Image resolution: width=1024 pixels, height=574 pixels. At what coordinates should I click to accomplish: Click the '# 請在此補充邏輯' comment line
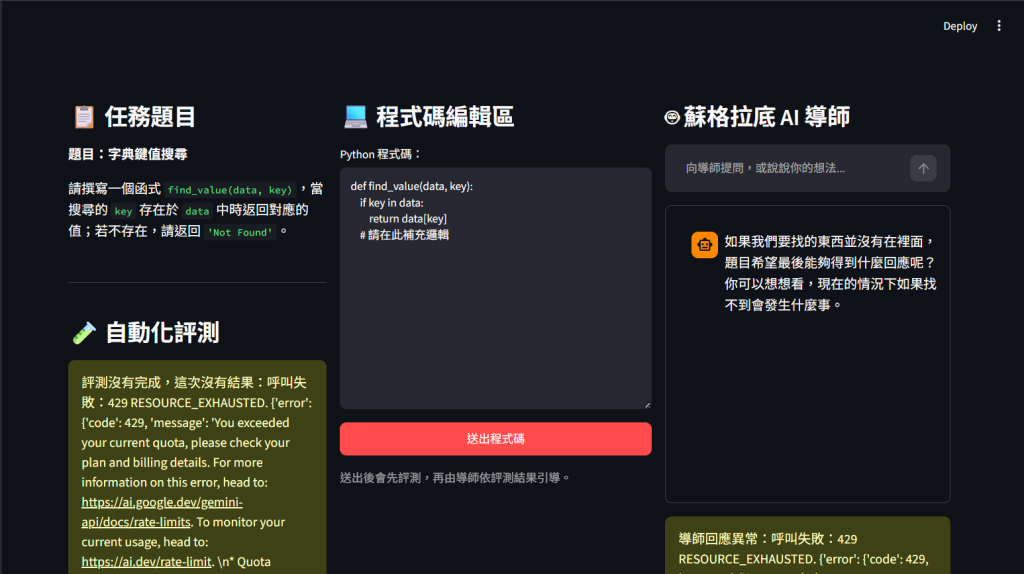[x=404, y=235]
